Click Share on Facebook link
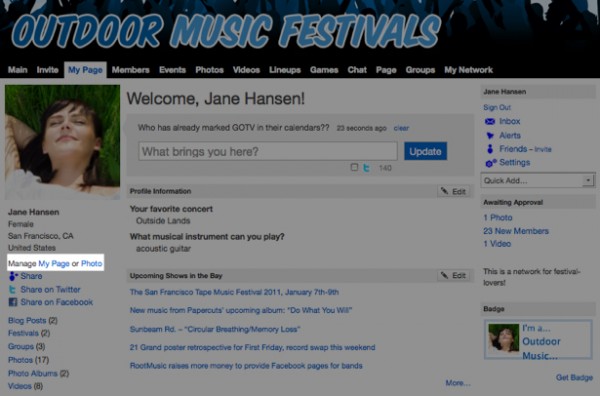Viewport: 600px width, 396px height. coord(57,302)
